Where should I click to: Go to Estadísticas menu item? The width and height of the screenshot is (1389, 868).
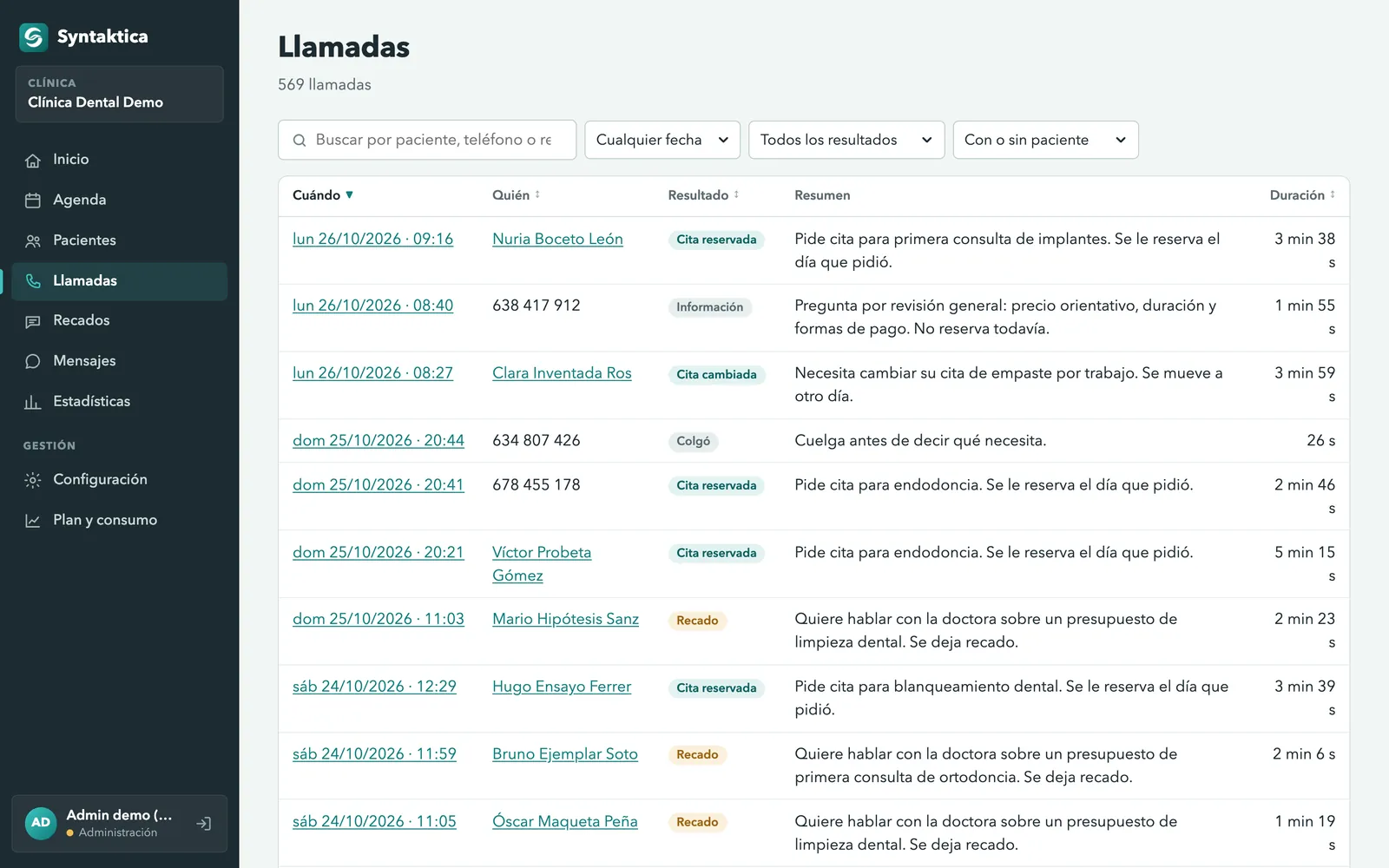pos(120,402)
